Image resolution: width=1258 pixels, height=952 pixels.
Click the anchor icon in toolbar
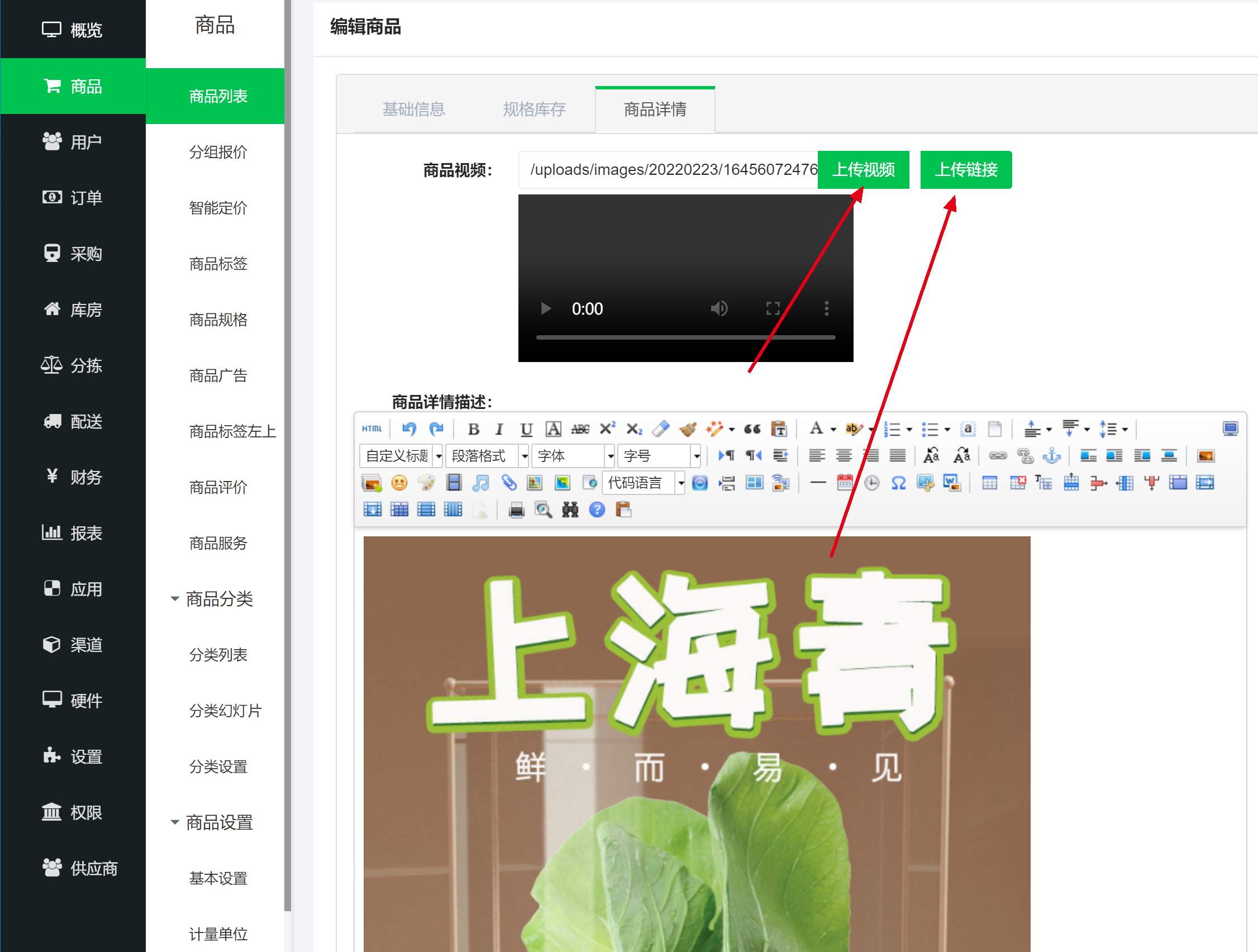(x=1051, y=456)
